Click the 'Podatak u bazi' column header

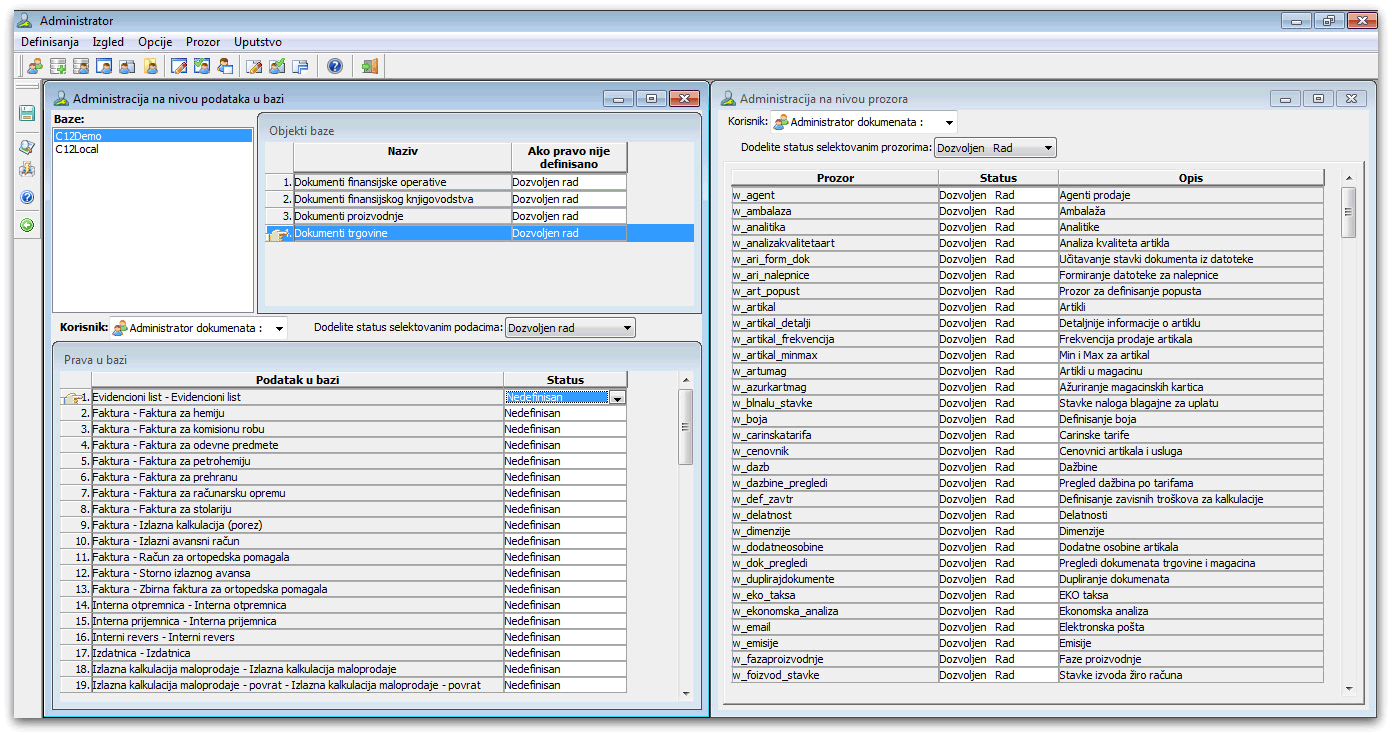pos(297,380)
